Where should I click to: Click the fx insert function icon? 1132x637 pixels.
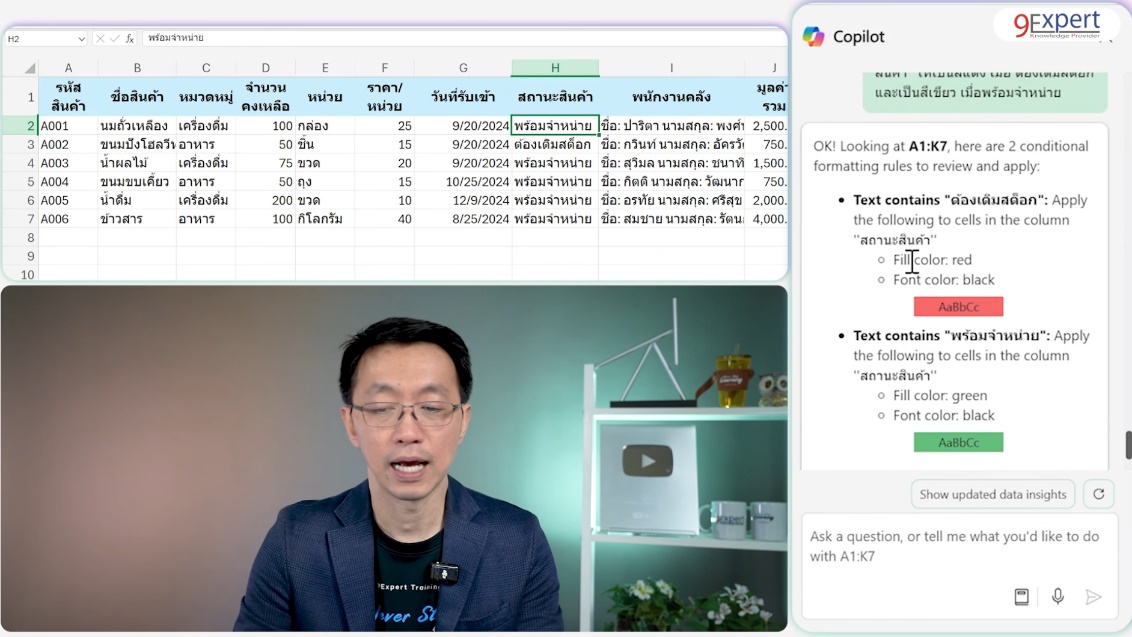pyautogui.click(x=130, y=38)
